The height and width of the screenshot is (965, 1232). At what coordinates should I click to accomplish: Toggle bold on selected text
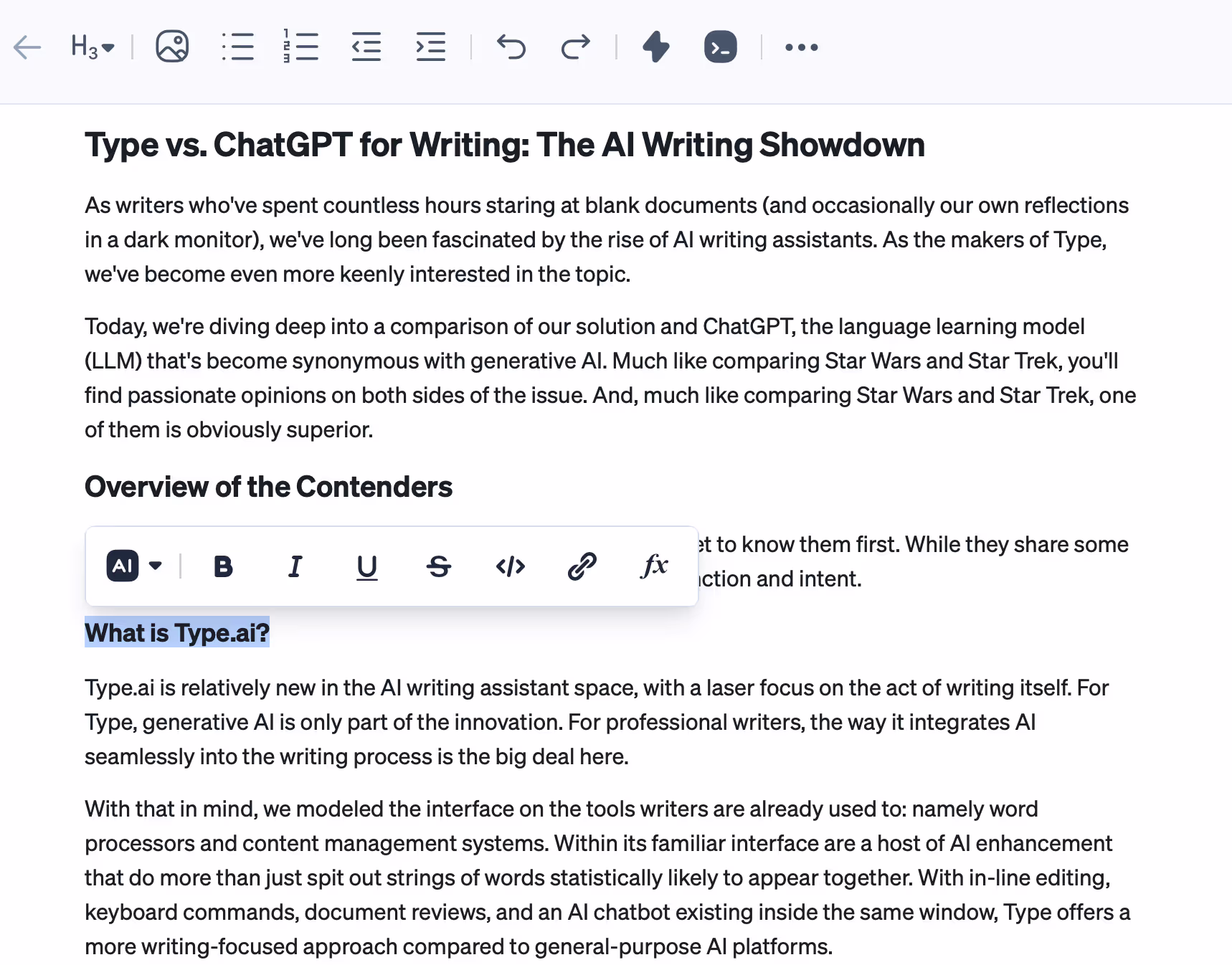[x=223, y=566]
